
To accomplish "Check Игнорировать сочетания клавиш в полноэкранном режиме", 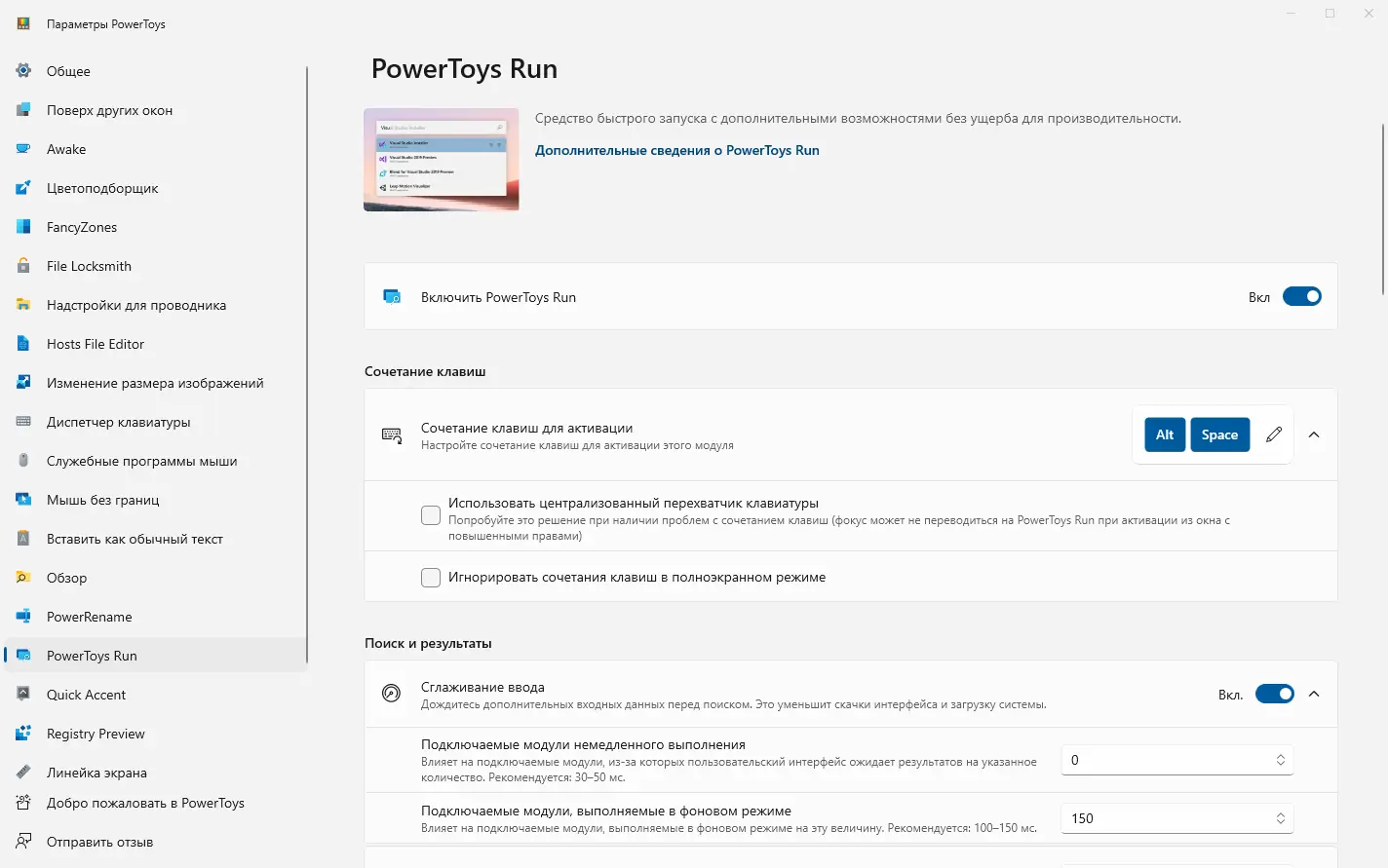I will click(x=431, y=578).
